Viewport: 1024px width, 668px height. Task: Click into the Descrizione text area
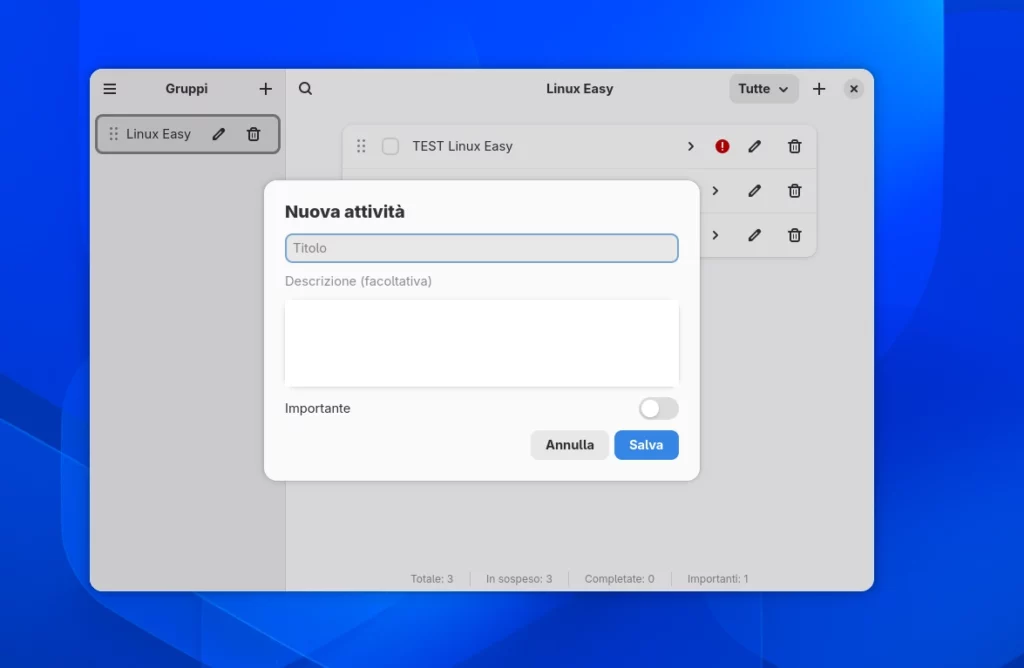coord(481,343)
